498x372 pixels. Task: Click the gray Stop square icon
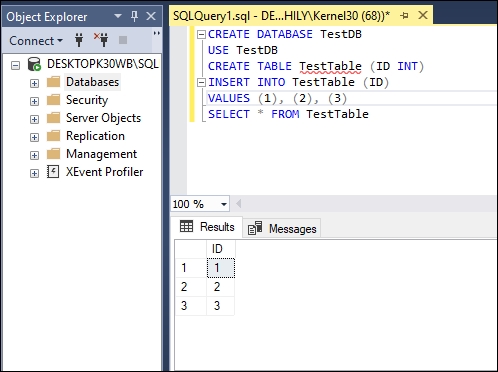tap(123, 40)
